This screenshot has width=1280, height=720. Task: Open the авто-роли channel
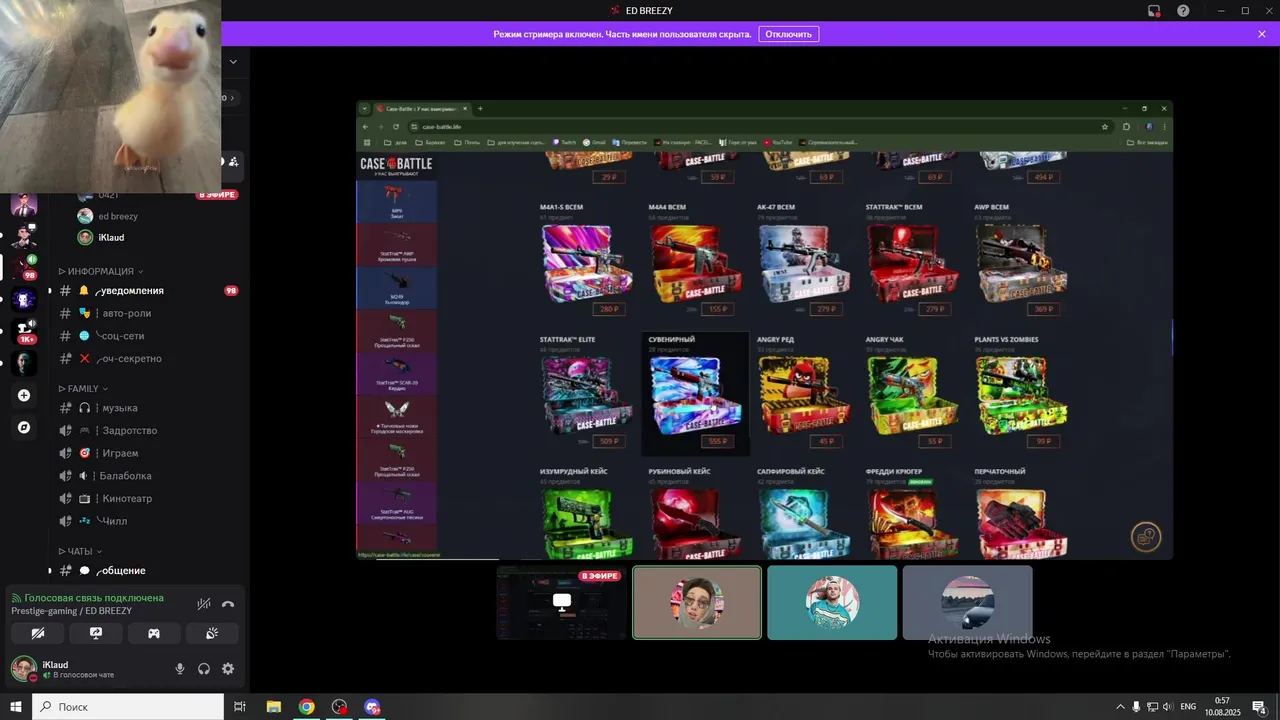(x=149, y=313)
